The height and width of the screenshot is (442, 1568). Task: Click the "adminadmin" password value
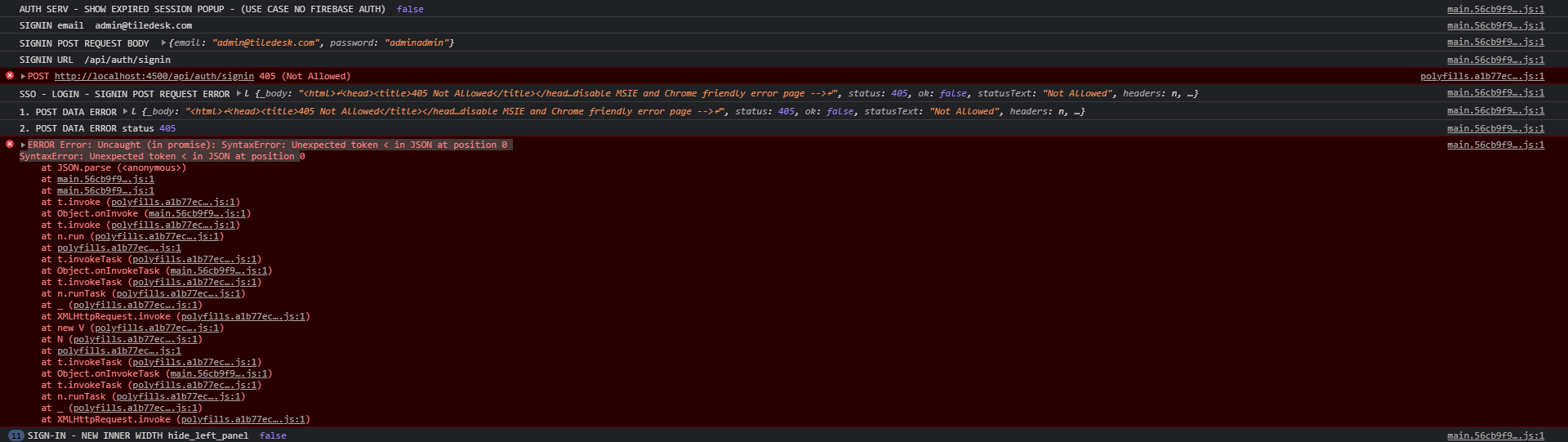pos(416,42)
